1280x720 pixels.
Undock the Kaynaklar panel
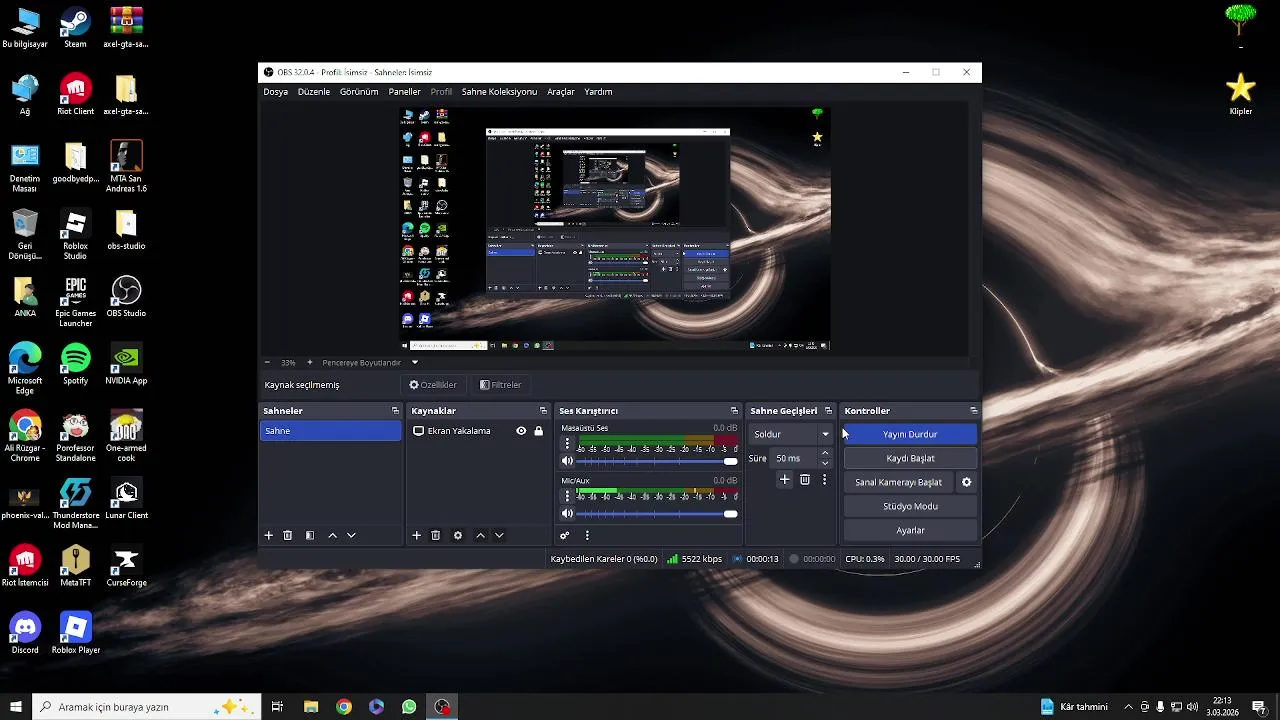(x=544, y=411)
